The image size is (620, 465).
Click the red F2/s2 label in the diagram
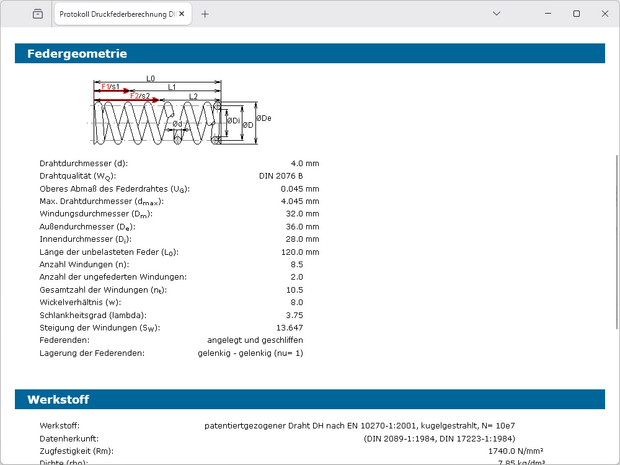(141, 97)
